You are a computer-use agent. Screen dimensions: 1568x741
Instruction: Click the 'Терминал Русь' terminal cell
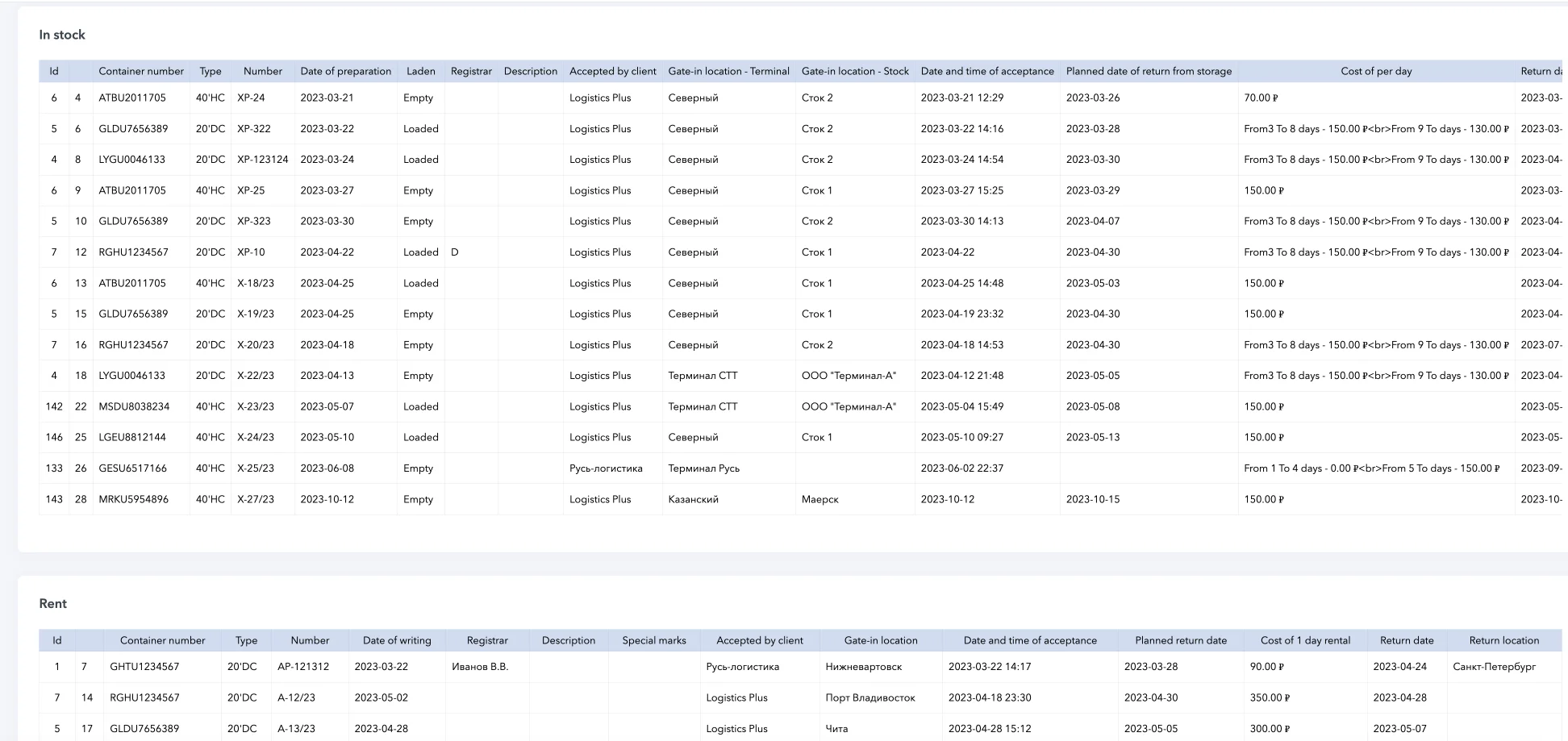pyautogui.click(x=703, y=468)
